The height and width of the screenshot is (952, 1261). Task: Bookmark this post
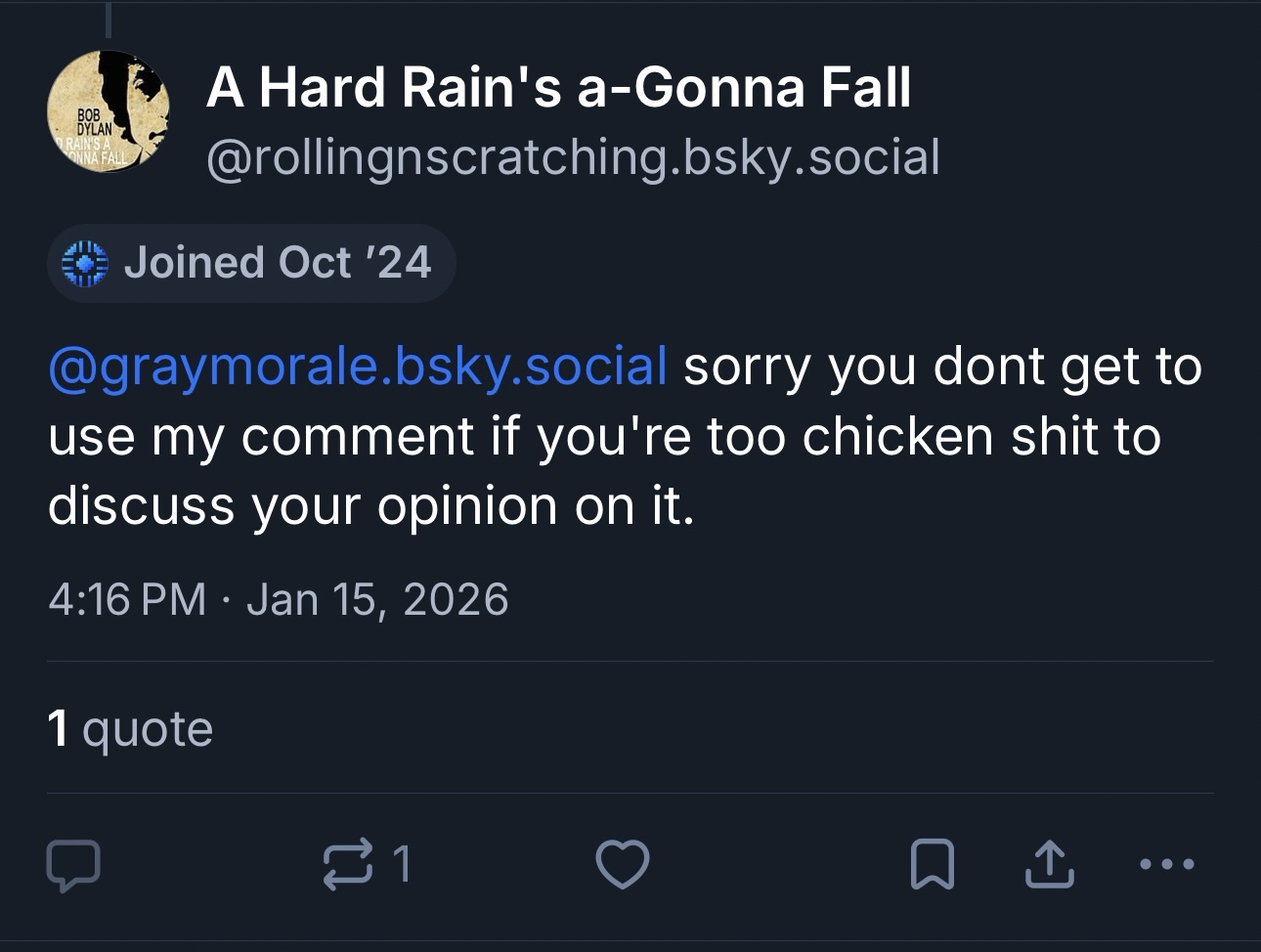point(932,864)
